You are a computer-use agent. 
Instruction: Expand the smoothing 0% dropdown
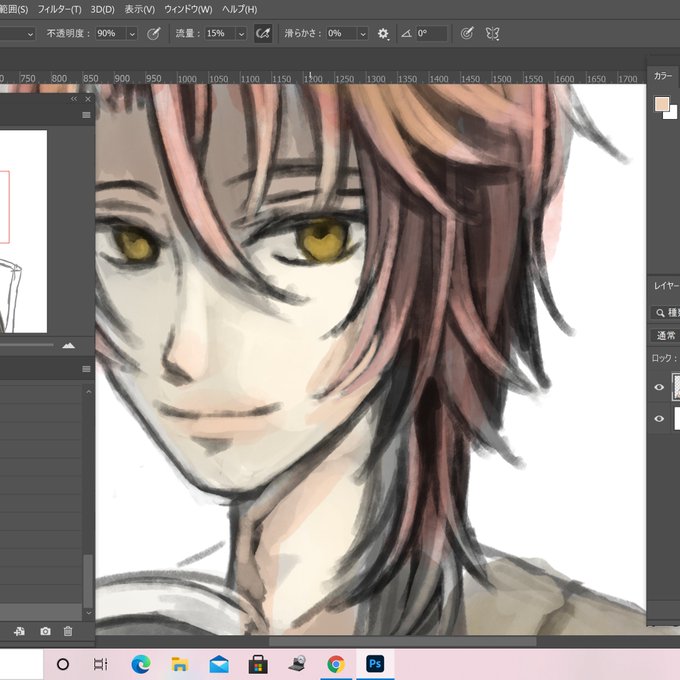click(363, 34)
